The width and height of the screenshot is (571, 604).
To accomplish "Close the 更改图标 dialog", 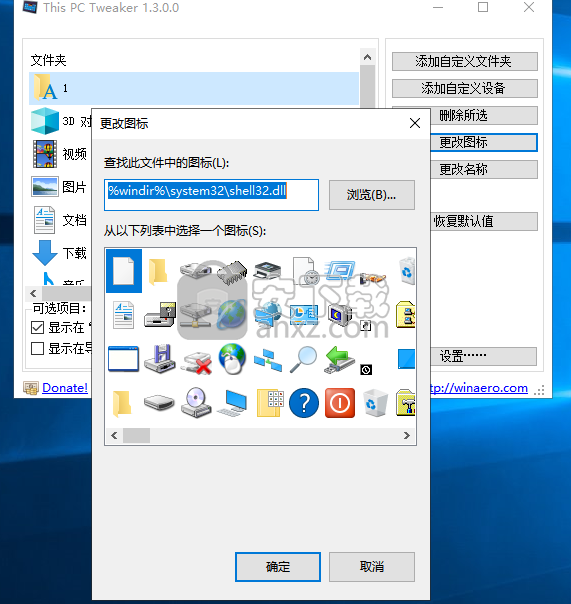I will 415,123.
